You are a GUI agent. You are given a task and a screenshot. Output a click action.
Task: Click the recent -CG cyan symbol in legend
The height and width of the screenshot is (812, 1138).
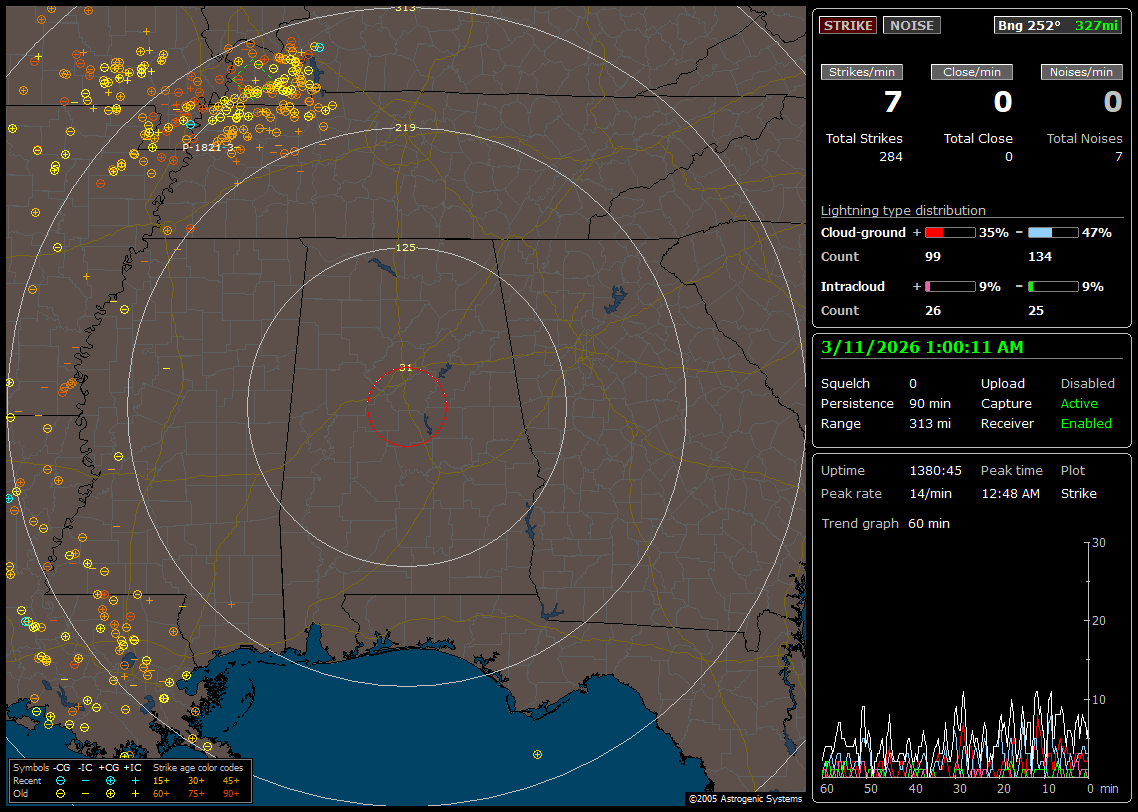pos(60,780)
